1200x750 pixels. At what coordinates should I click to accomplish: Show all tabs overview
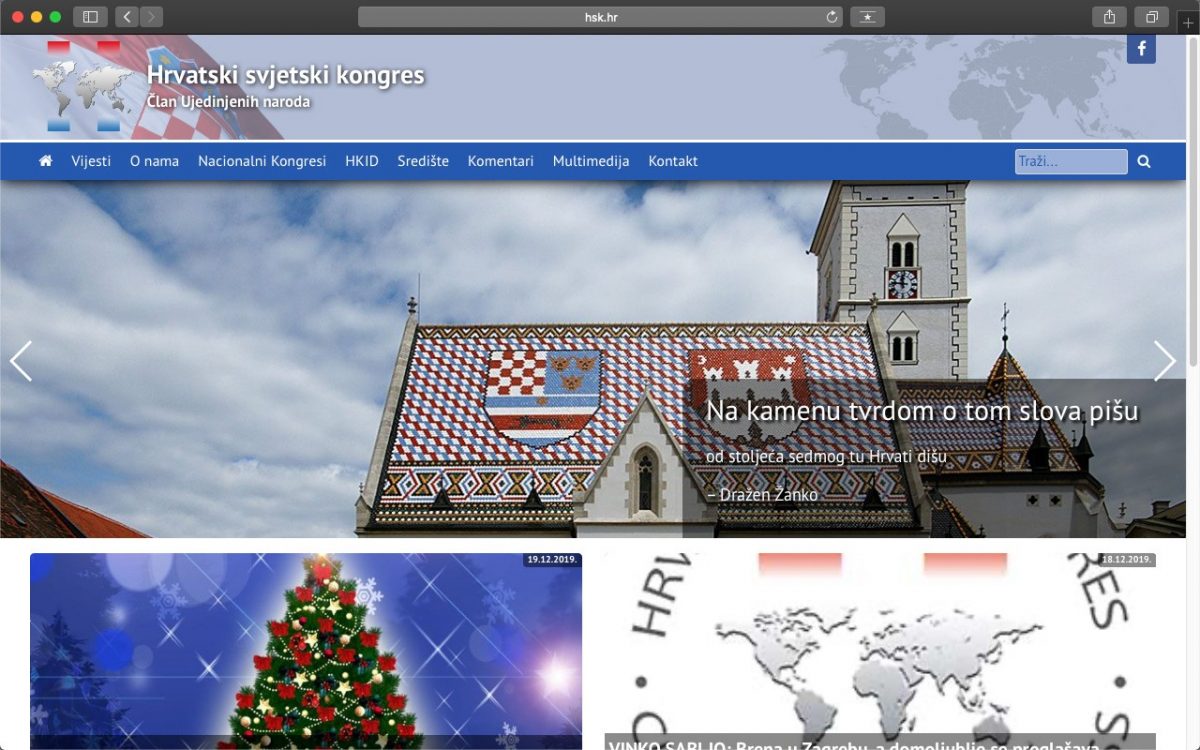coord(1152,17)
